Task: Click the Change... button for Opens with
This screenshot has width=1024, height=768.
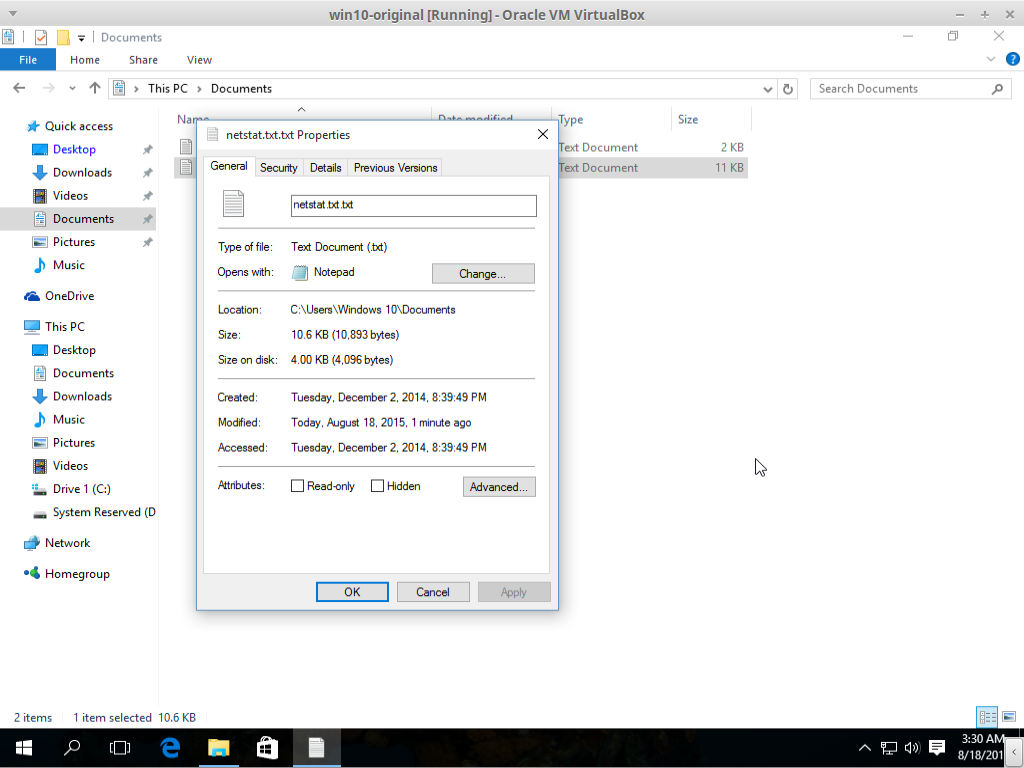Action: 483,273
